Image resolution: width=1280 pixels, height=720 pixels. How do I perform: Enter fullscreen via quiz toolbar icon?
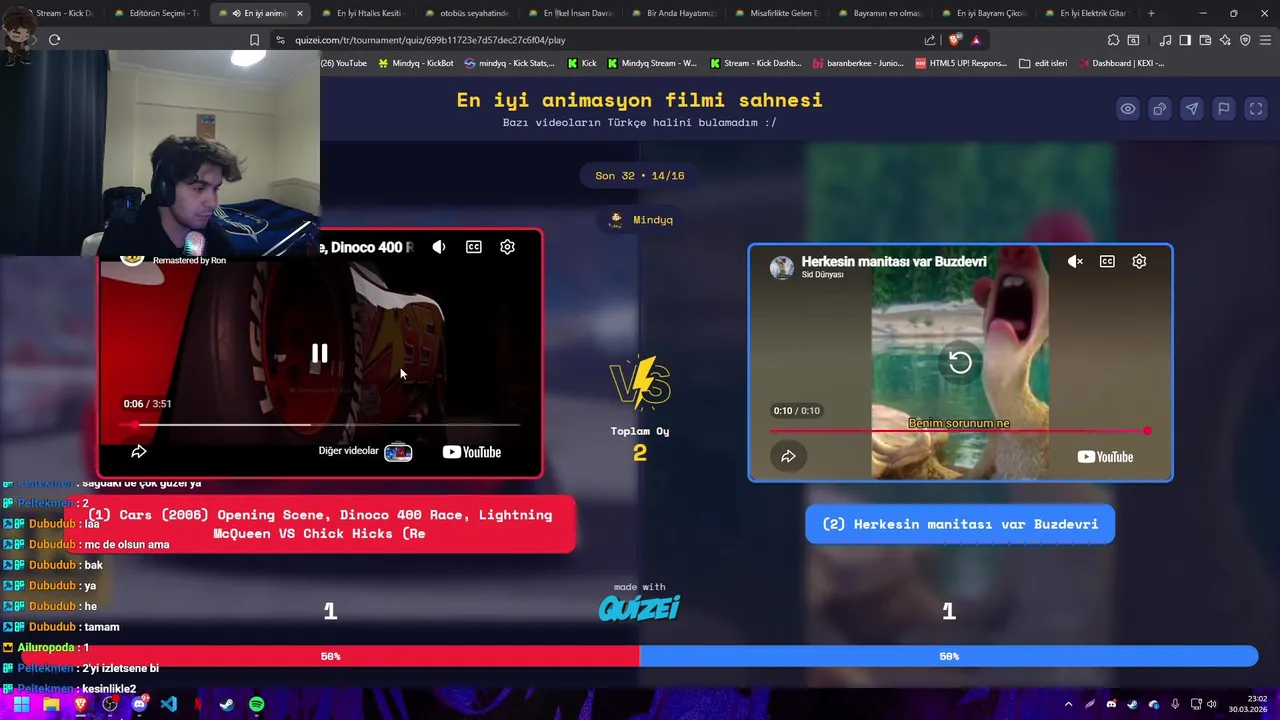pos(1256,109)
